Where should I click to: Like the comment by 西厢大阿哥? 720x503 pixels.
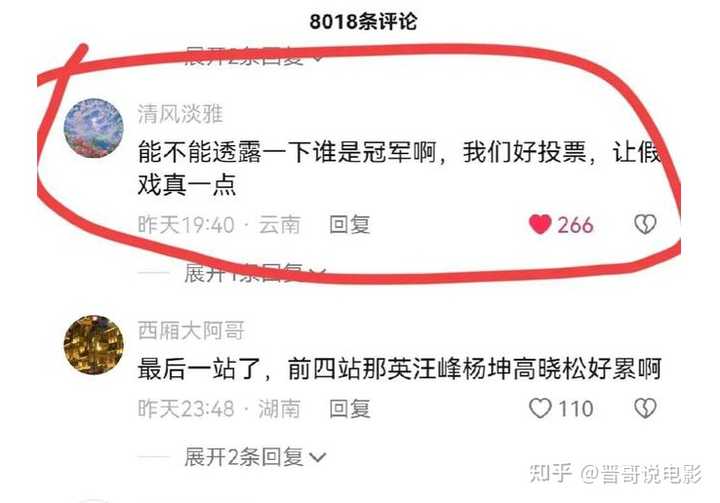[x=540, y=408]
